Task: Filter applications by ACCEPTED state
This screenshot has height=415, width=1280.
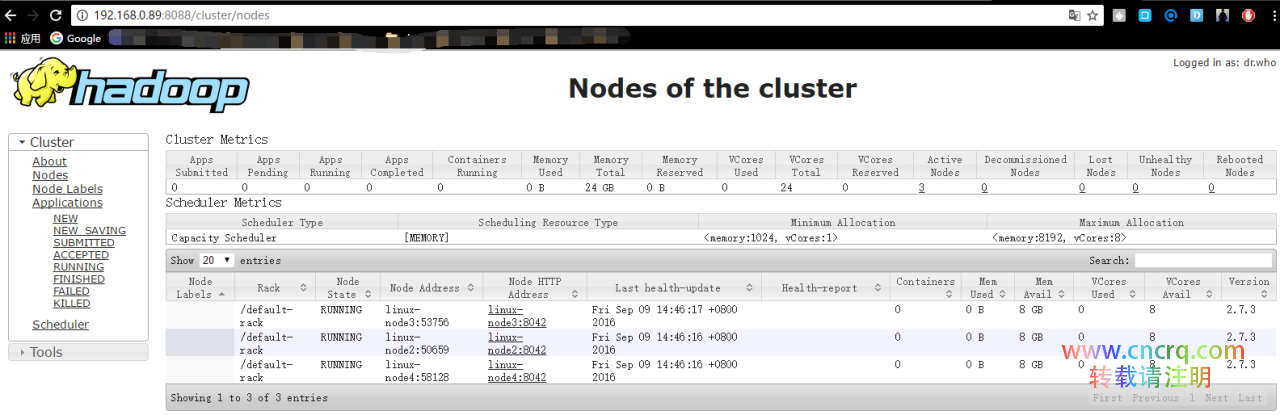Action: point(81,255)
